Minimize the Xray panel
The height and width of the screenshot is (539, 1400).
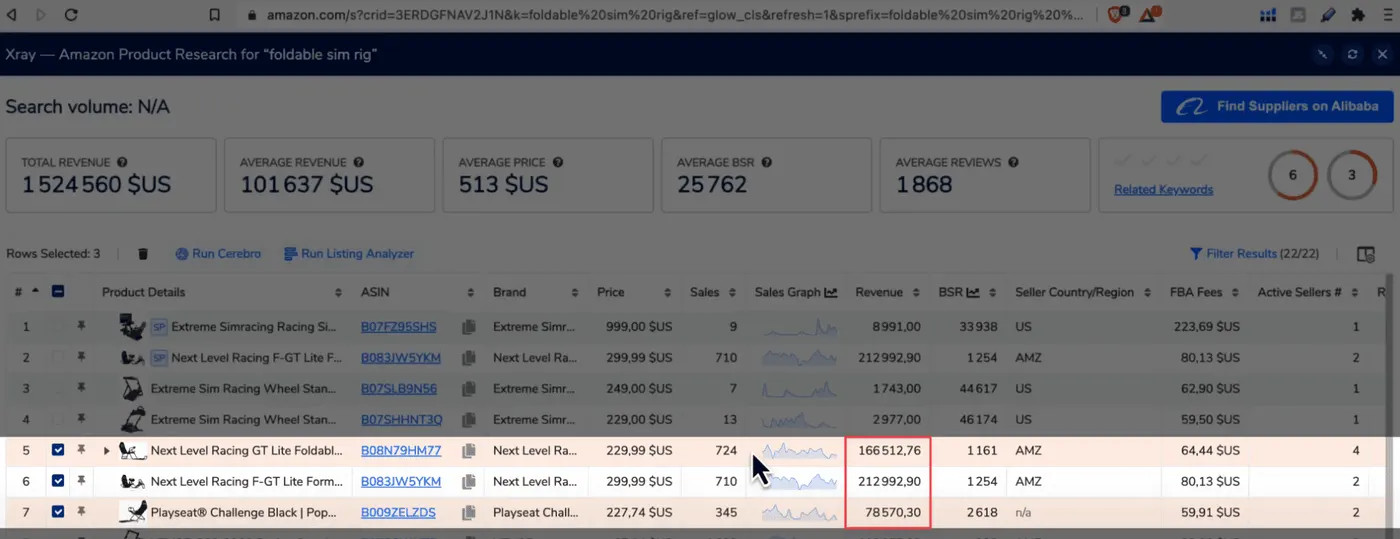pyautogui.click(x=1322, y=54)
